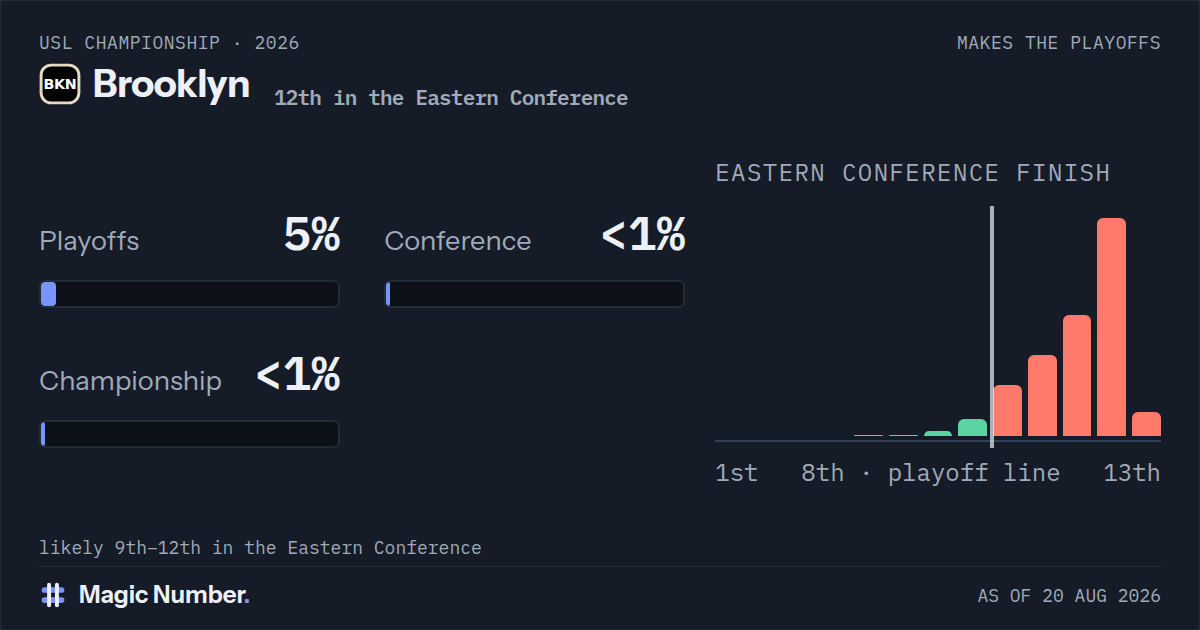Click the BKN team badge icon
The height and width of the screenshot is (630, 1200).
(60, 84)
